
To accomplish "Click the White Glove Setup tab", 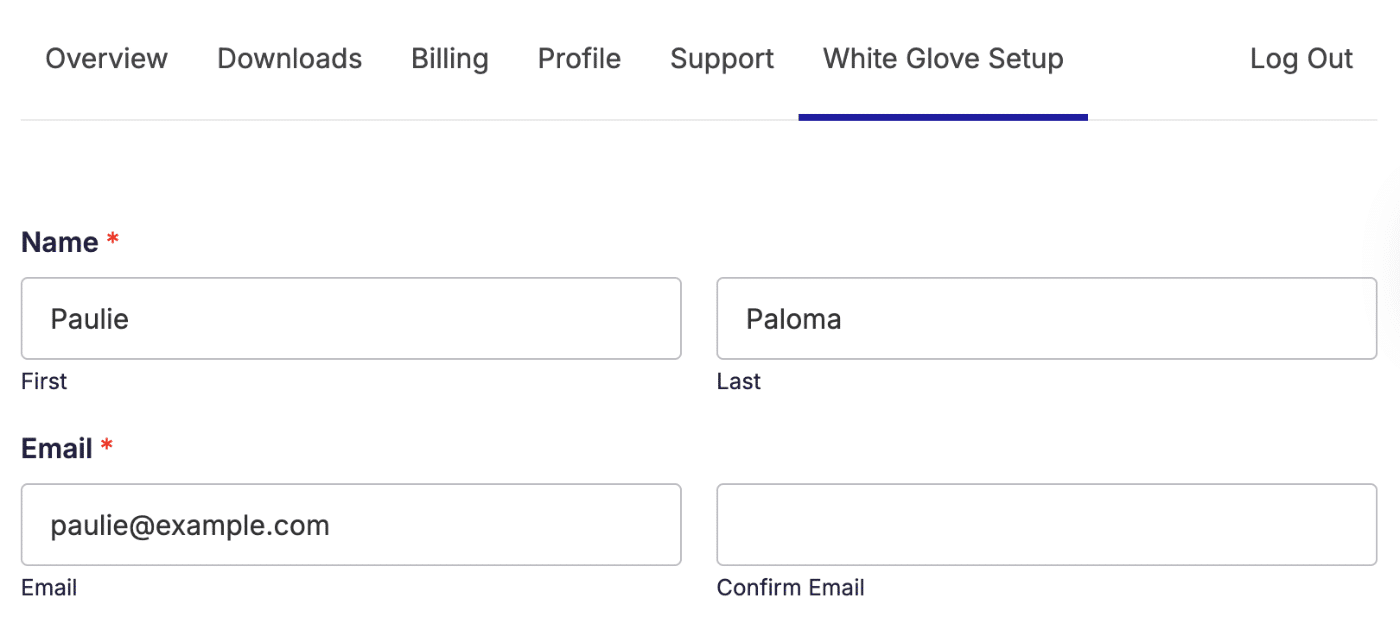I will point(943,59).
